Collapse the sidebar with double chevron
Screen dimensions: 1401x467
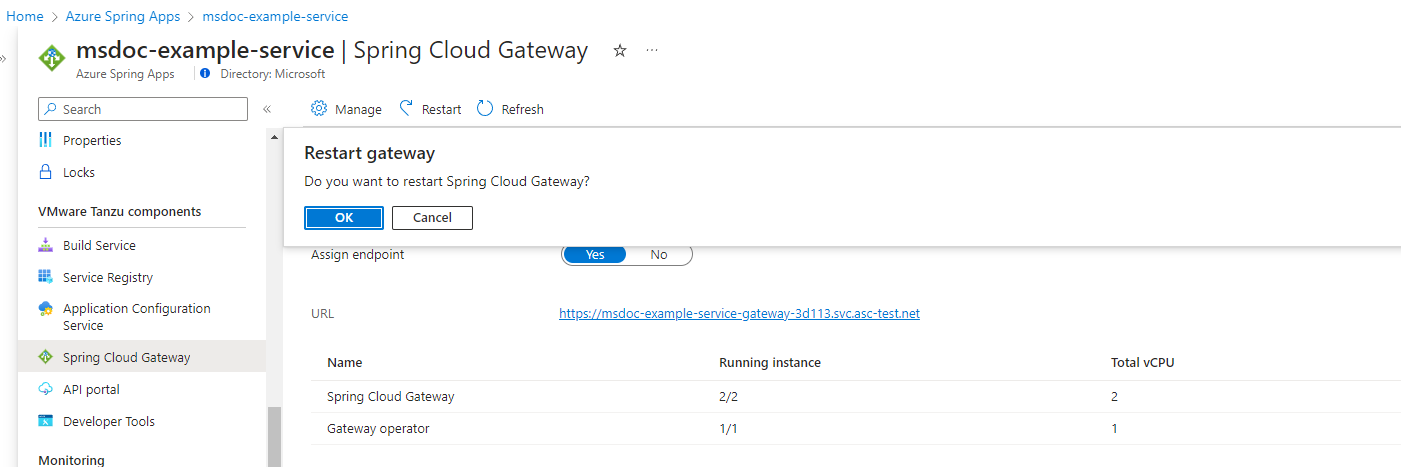pos(267,109)
